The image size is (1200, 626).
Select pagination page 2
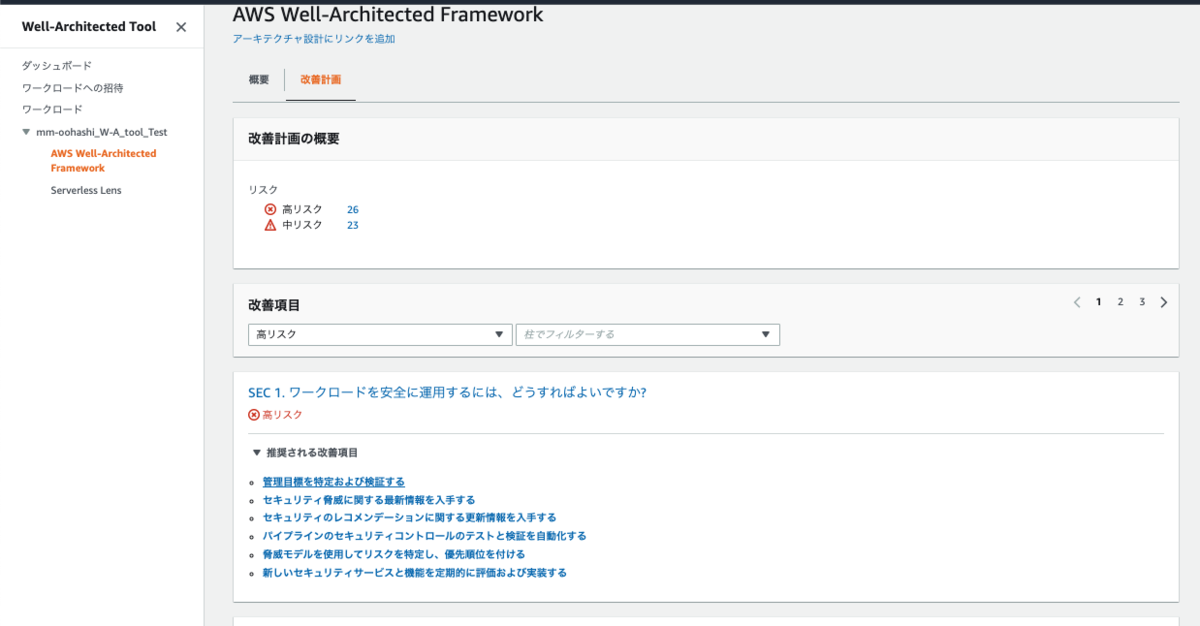pyautogui.click(x=1120, y=302)
